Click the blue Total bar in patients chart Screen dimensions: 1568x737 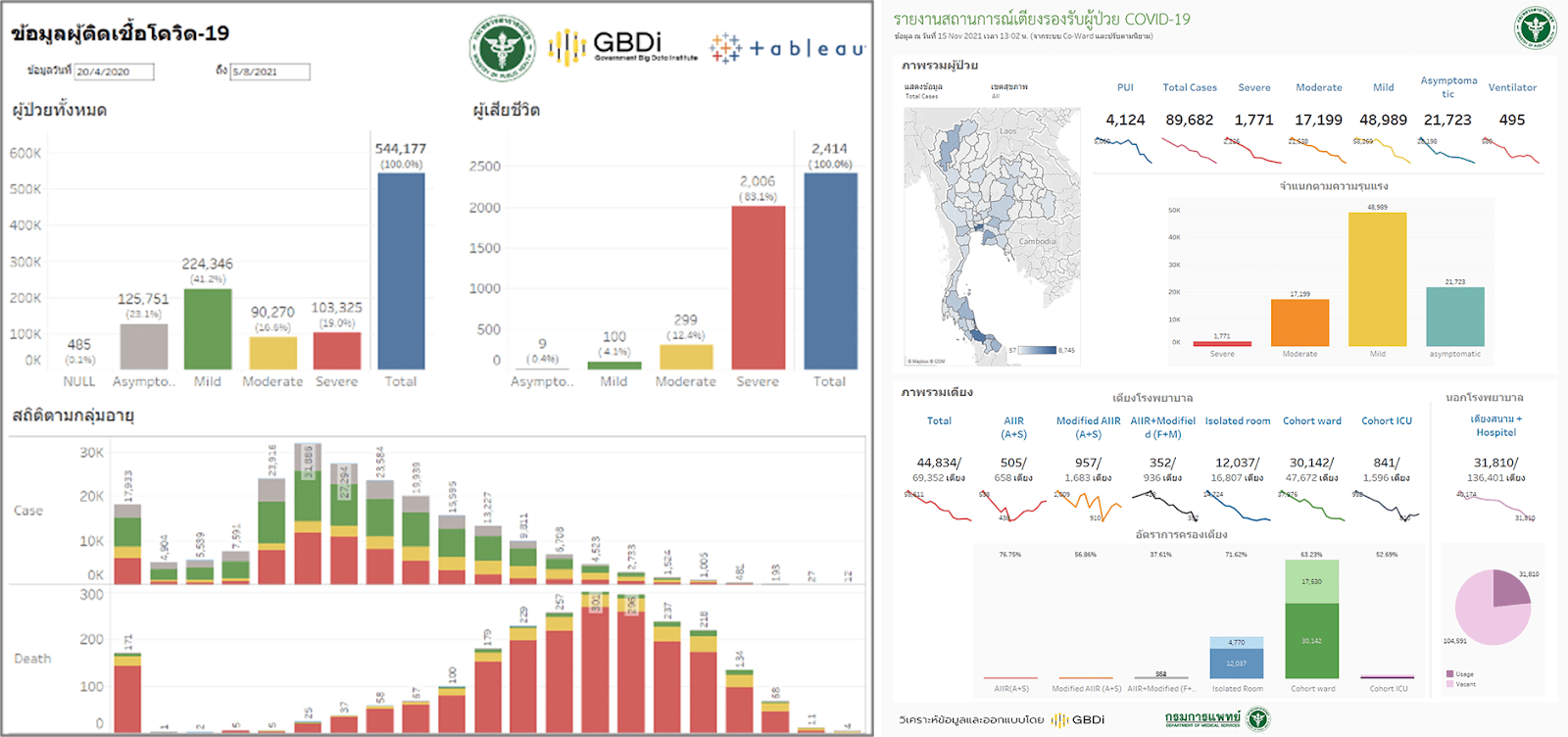401,270
